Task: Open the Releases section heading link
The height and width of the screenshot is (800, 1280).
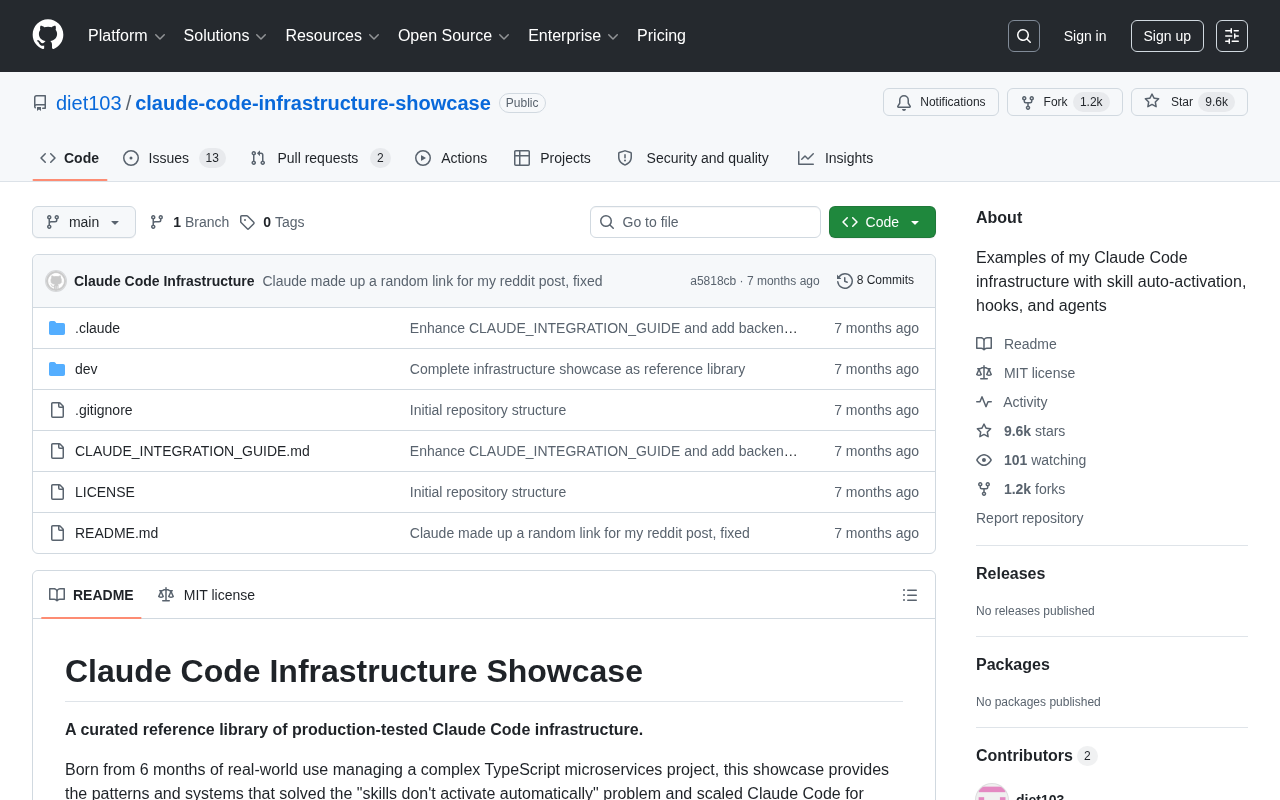Action: [1010, 574]
